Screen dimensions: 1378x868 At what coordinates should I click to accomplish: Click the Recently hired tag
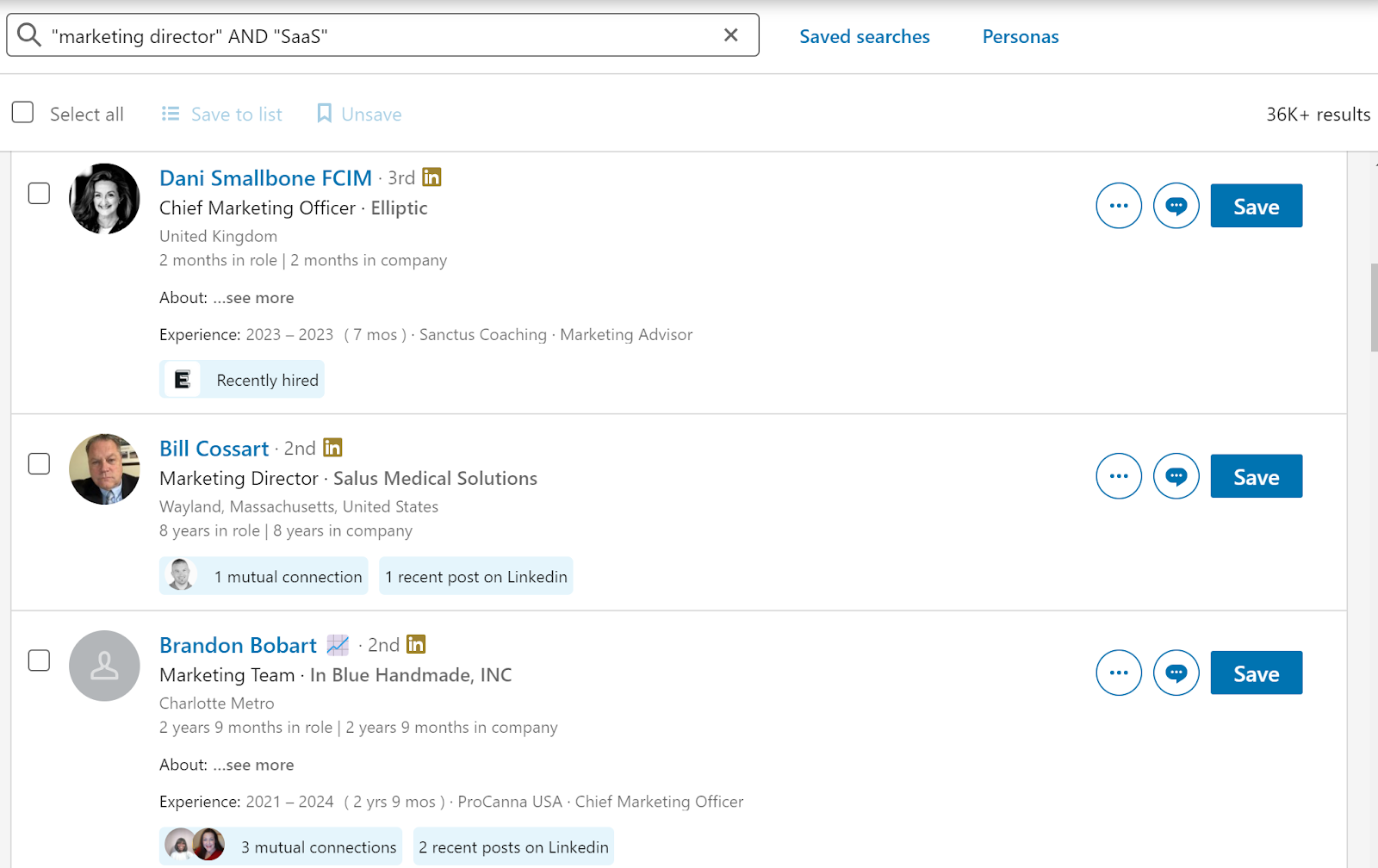tap(242, 380)
